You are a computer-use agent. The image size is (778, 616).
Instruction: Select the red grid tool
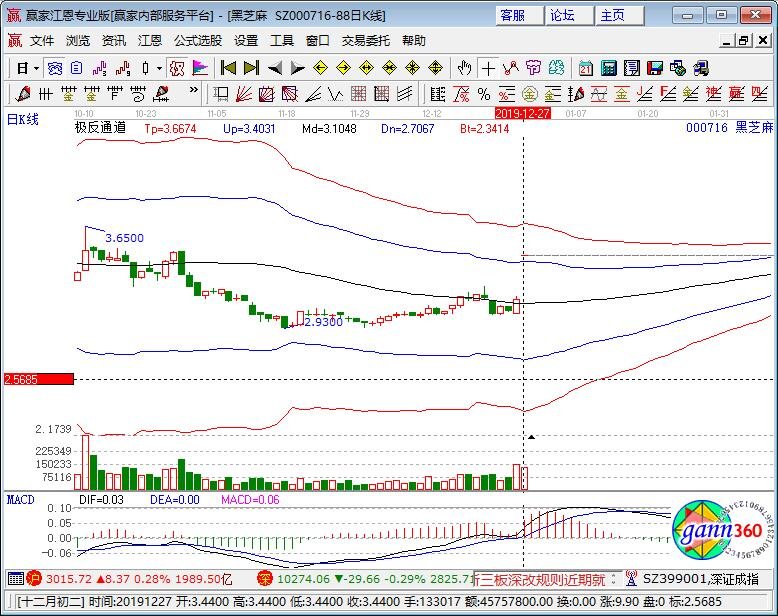point(358,94)
